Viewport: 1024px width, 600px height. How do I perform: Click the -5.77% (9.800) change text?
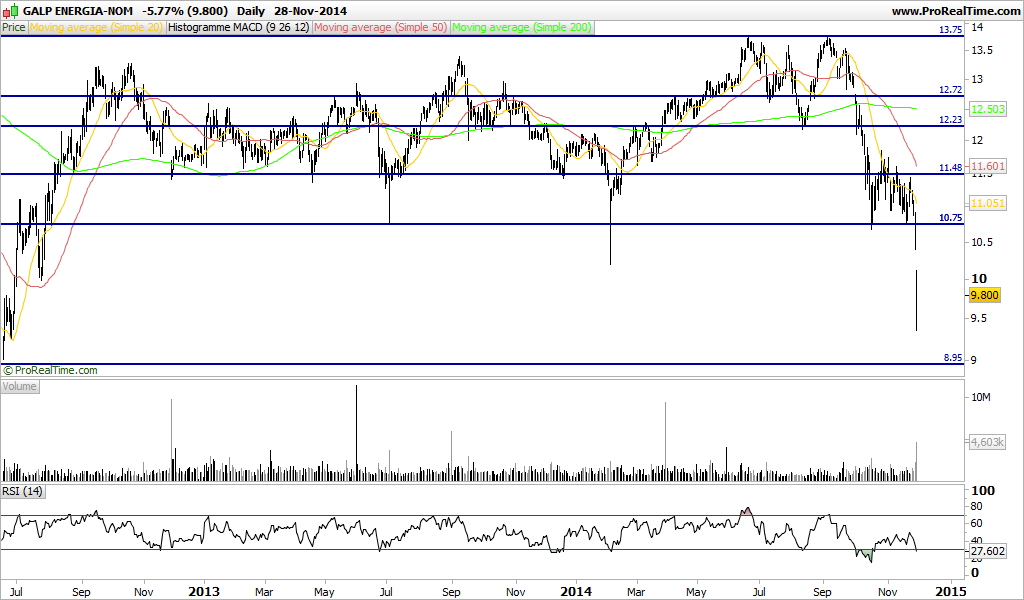pos(185,11)
